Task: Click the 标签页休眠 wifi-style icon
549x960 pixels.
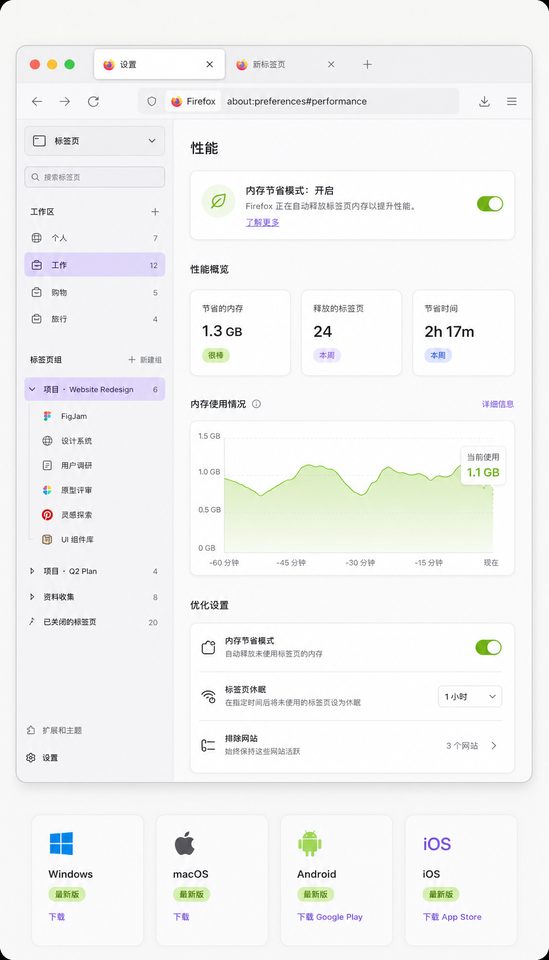Action: pyautogui.click(x=208, y=697)
